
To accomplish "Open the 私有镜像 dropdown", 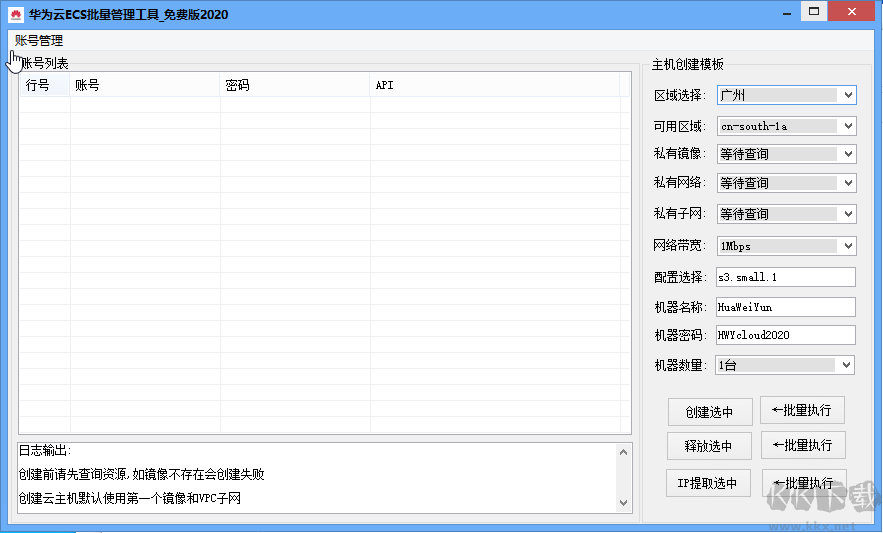I will click(787, 154).
